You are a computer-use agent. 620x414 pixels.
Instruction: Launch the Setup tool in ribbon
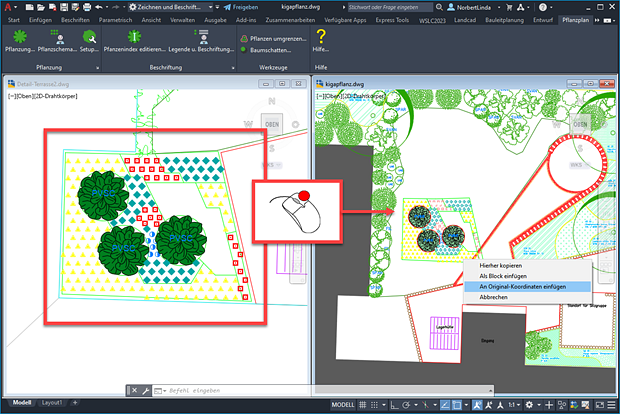[89, 39]
